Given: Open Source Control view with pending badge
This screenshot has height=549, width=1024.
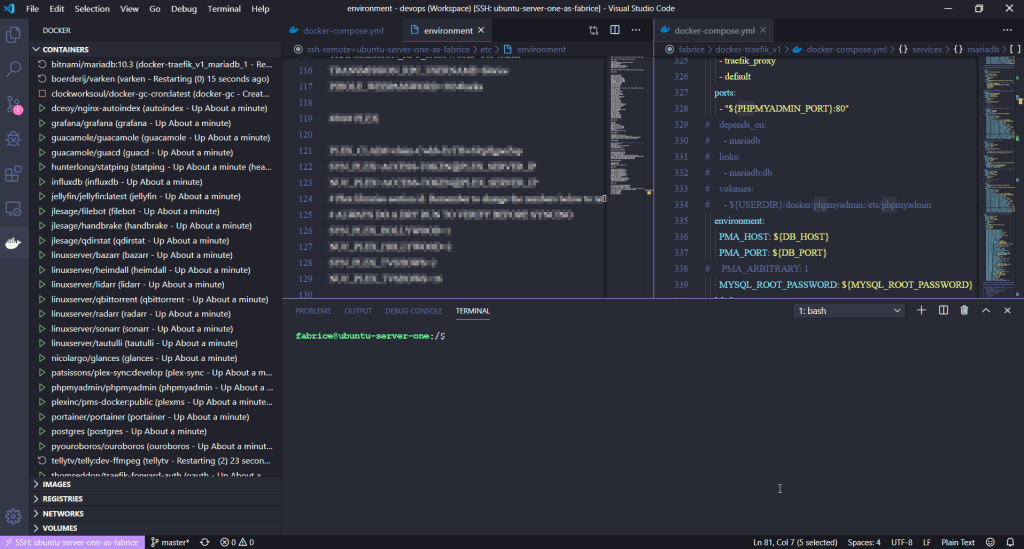Looking at the screenshot, I should (x=14, y=104).
